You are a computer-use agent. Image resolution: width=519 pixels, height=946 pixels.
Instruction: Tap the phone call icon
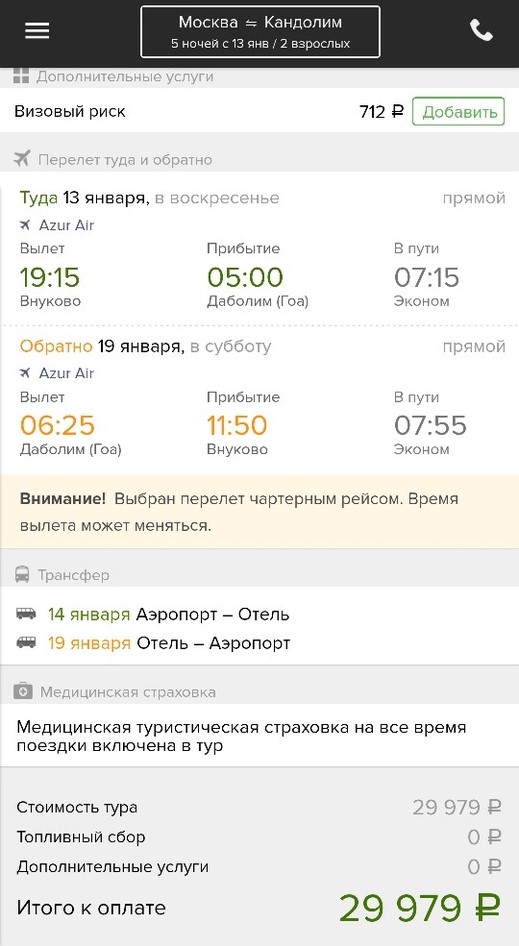click(481, 30)
